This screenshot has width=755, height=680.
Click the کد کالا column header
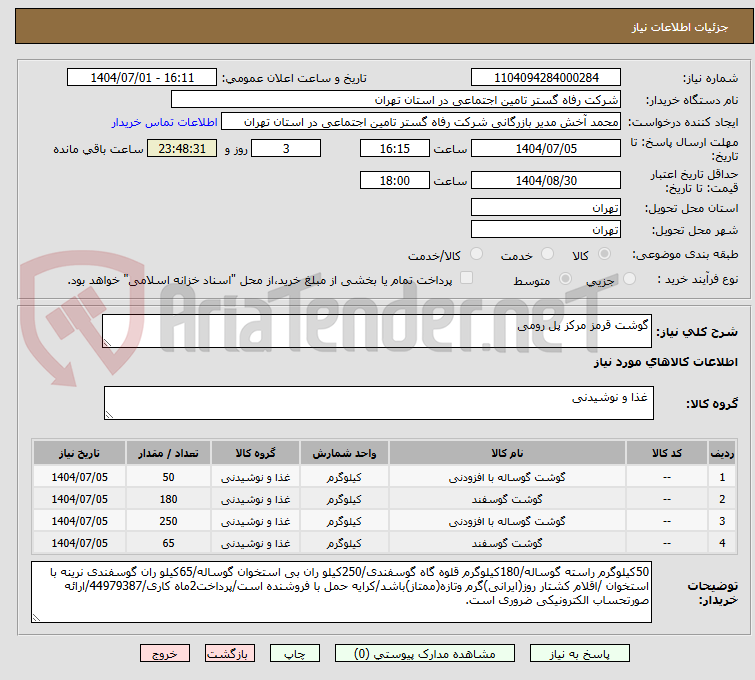667,453
